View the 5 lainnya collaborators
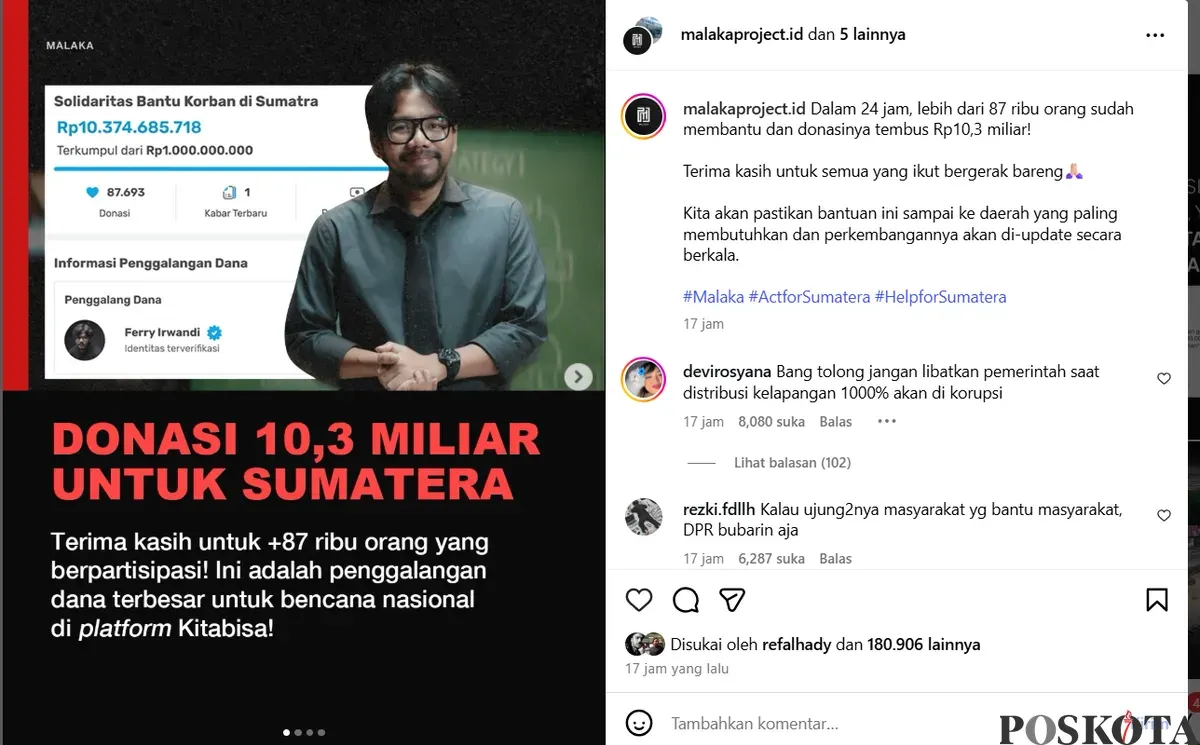Image resolution: width=1200 pixels, height=745 pixels. 873,34
